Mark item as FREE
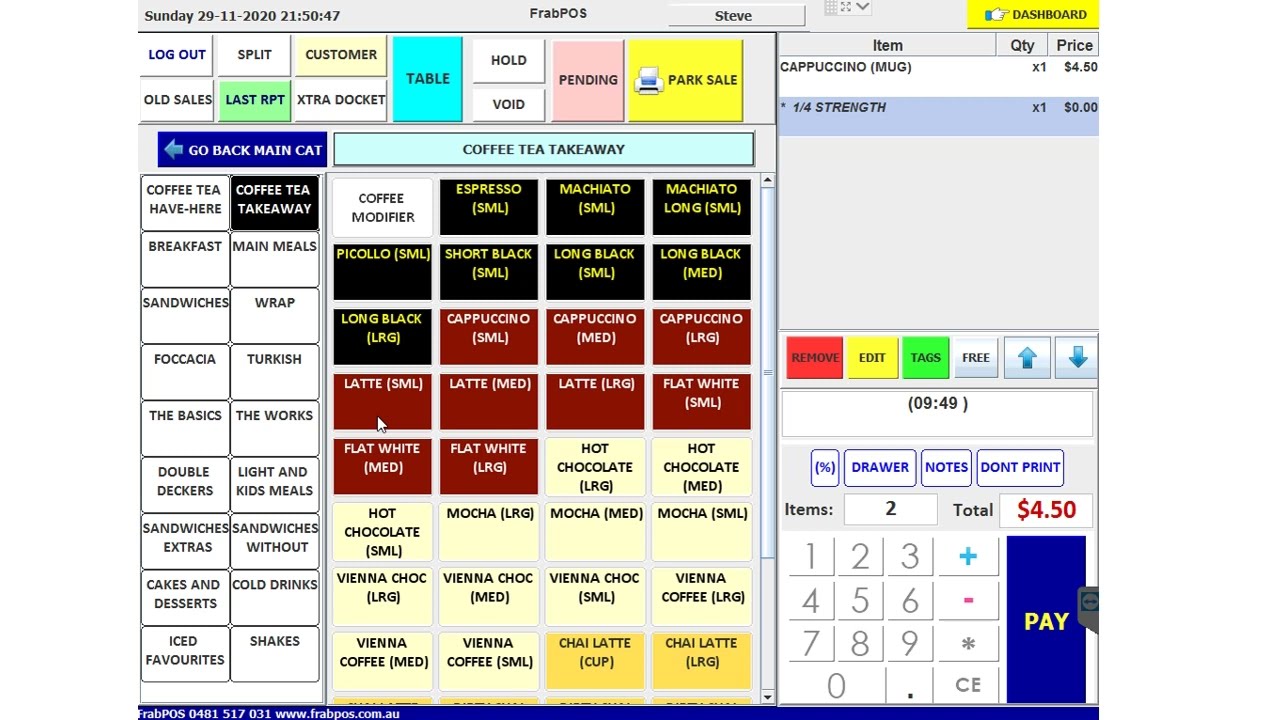Image resolution: width=1280 pixels, height=720 pixels. point(976,358)
